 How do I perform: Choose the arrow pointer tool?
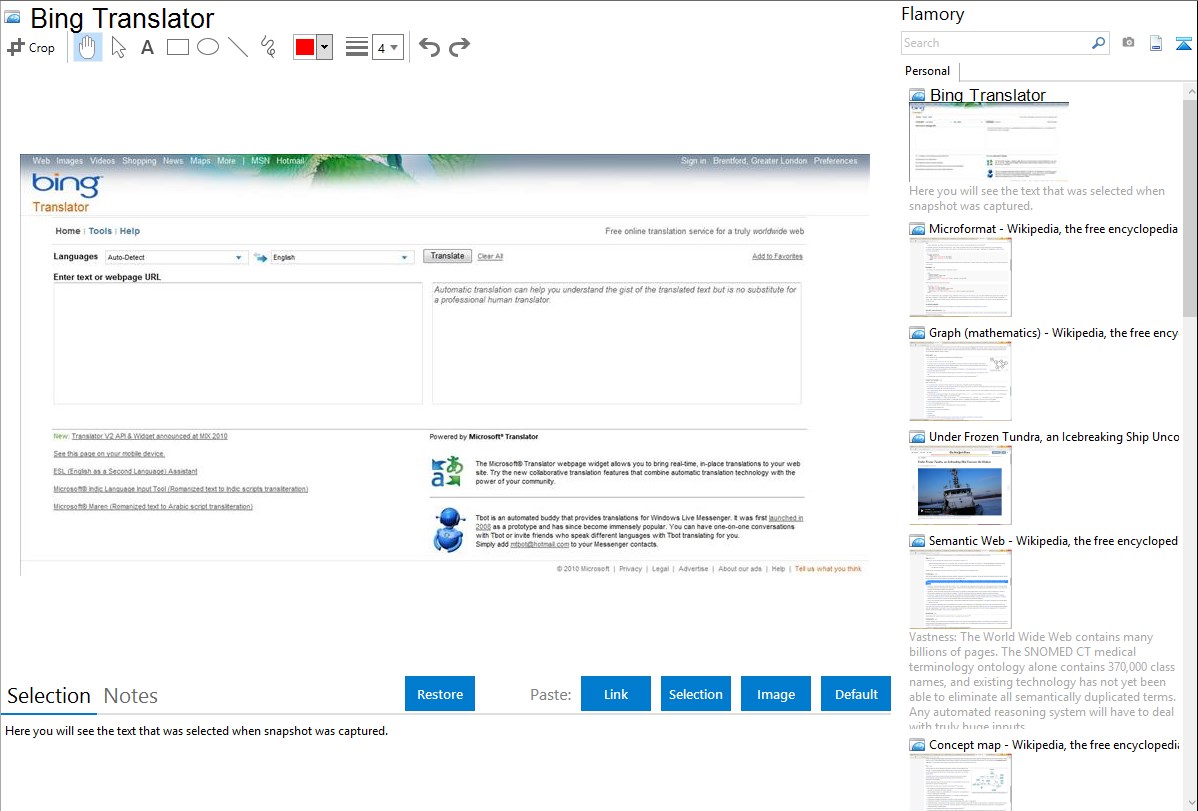pos(118,47)
